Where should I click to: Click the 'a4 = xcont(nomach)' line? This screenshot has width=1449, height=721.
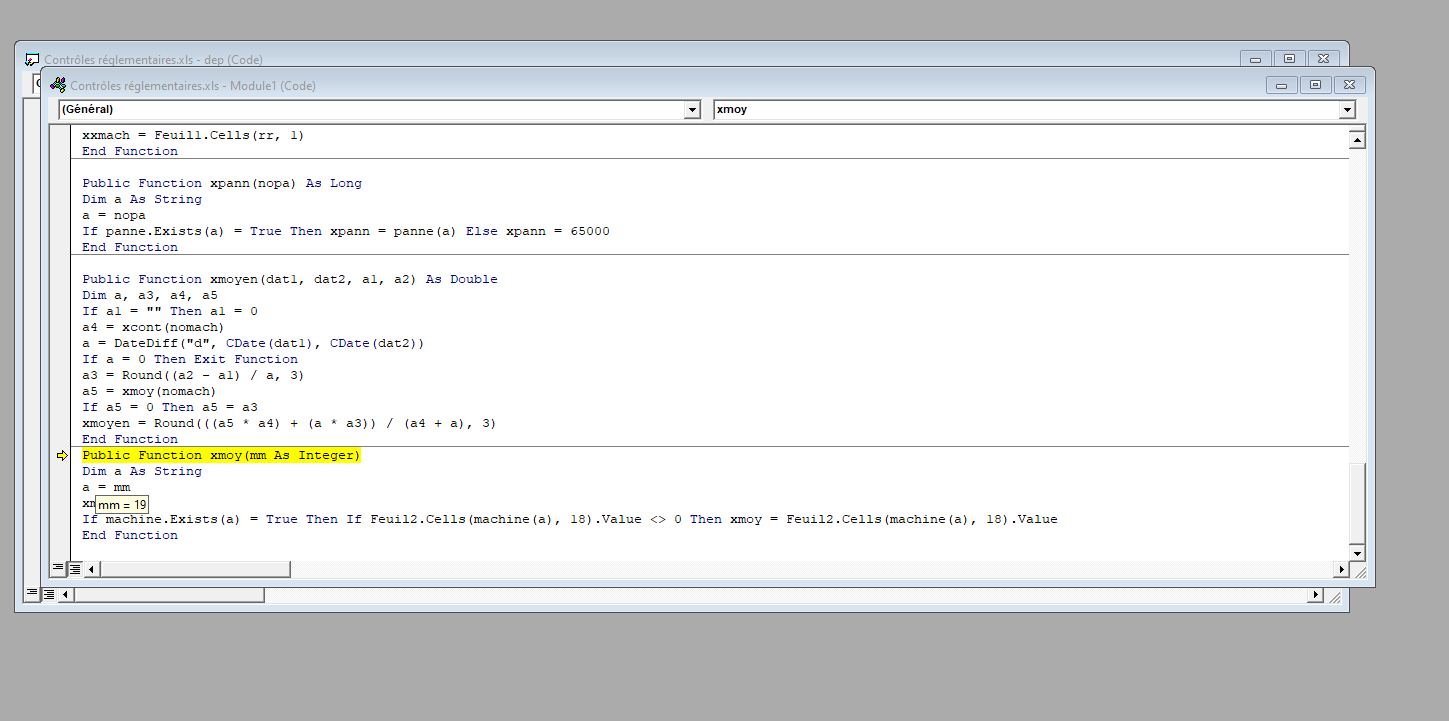(x=154, y=327)
